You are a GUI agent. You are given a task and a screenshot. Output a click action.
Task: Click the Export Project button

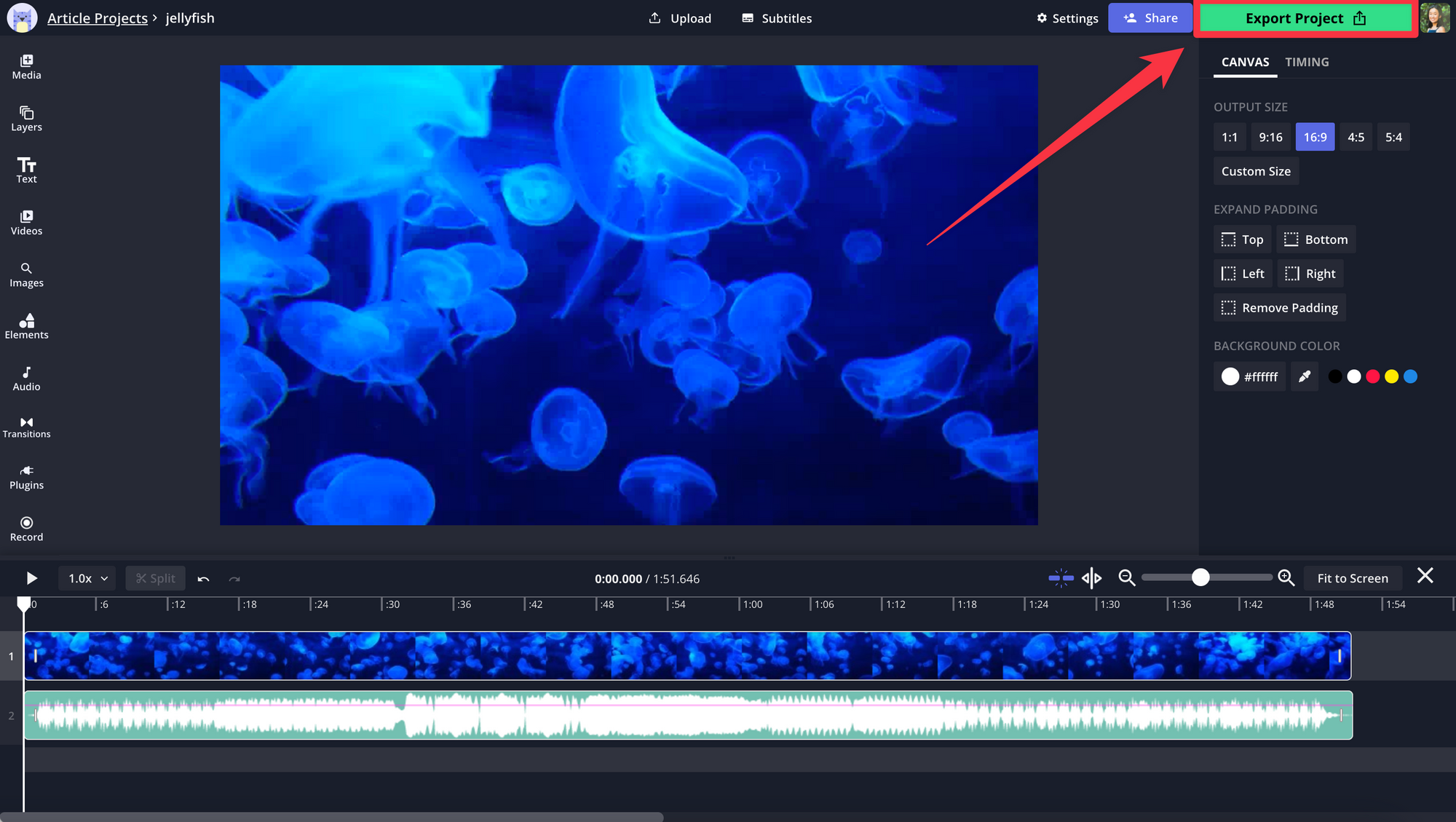[1305, 18]
